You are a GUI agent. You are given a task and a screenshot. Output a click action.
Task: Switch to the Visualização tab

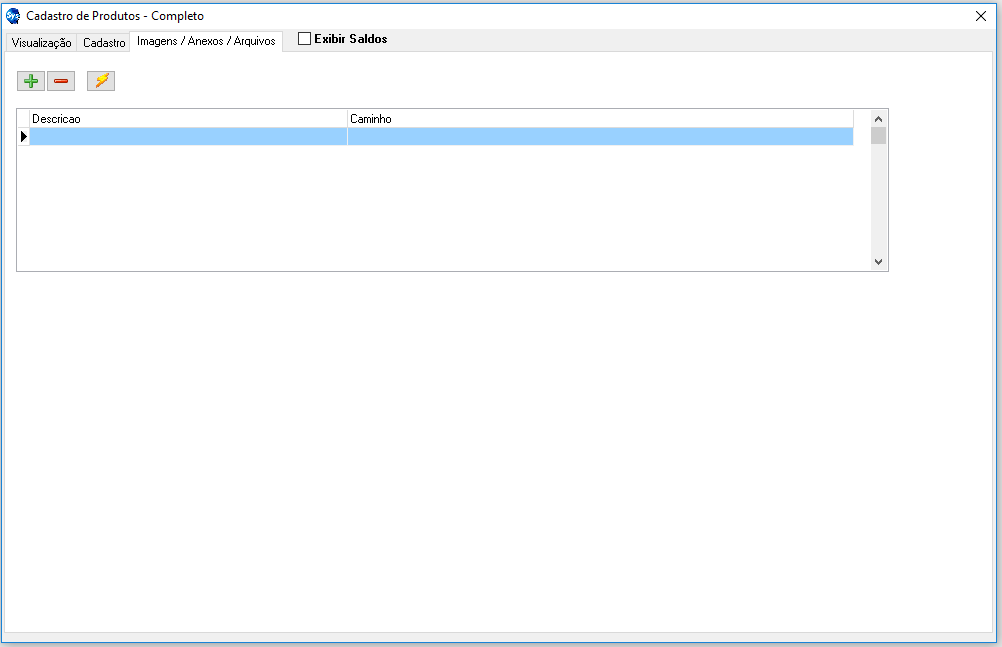(41, 43)
